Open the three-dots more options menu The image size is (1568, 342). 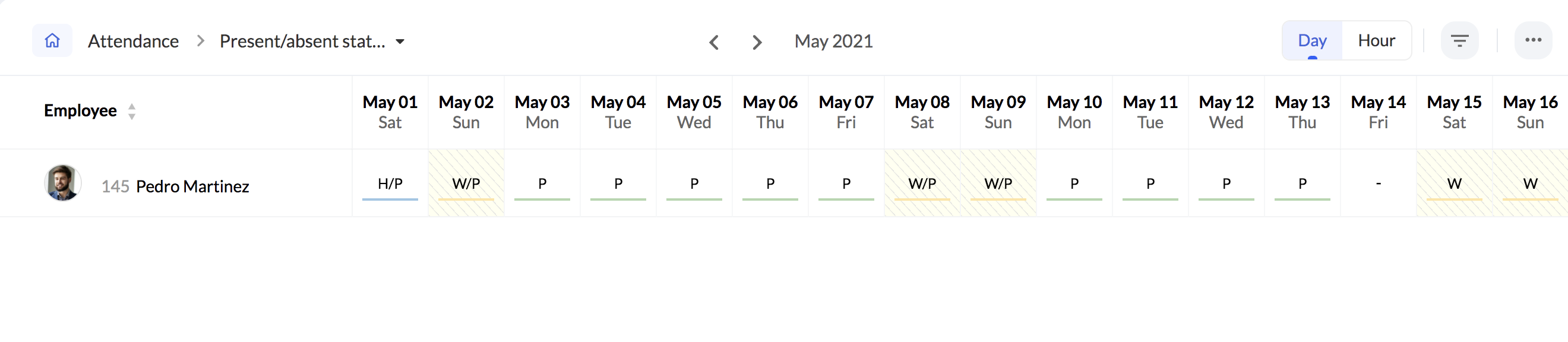[1533, 40]
